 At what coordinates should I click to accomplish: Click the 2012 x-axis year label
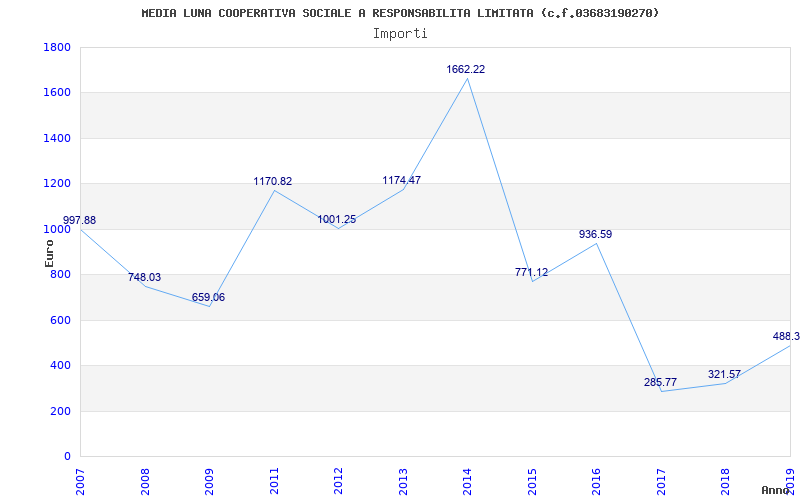(x=338, y=481)
